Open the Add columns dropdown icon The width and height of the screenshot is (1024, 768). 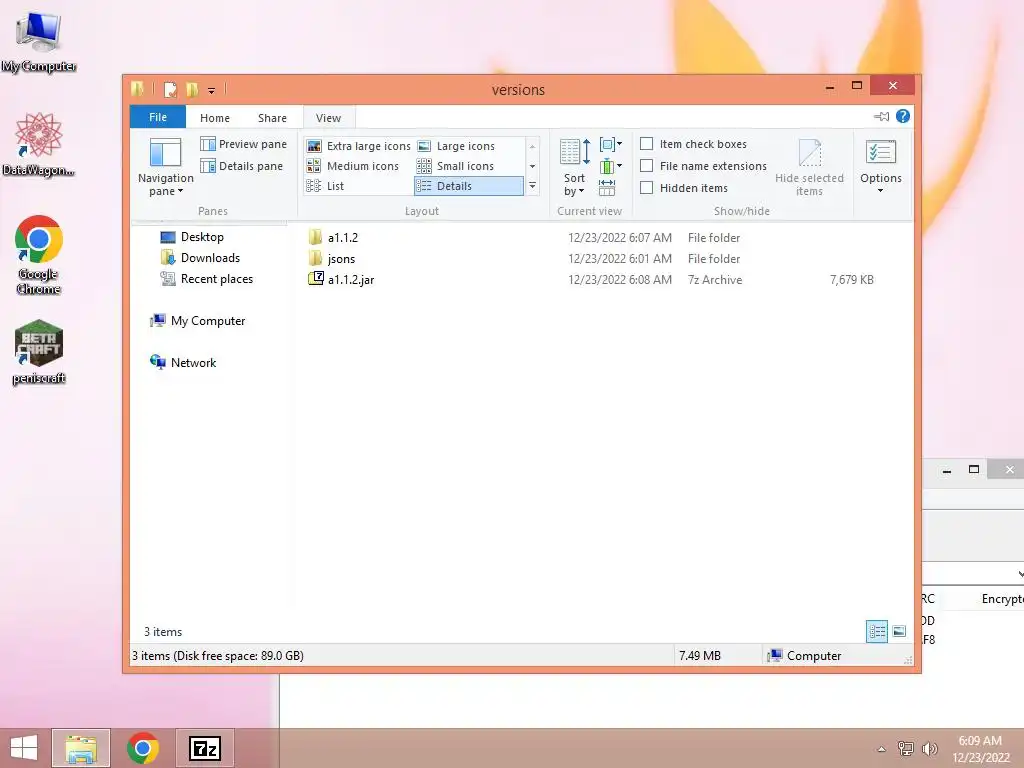611,166
